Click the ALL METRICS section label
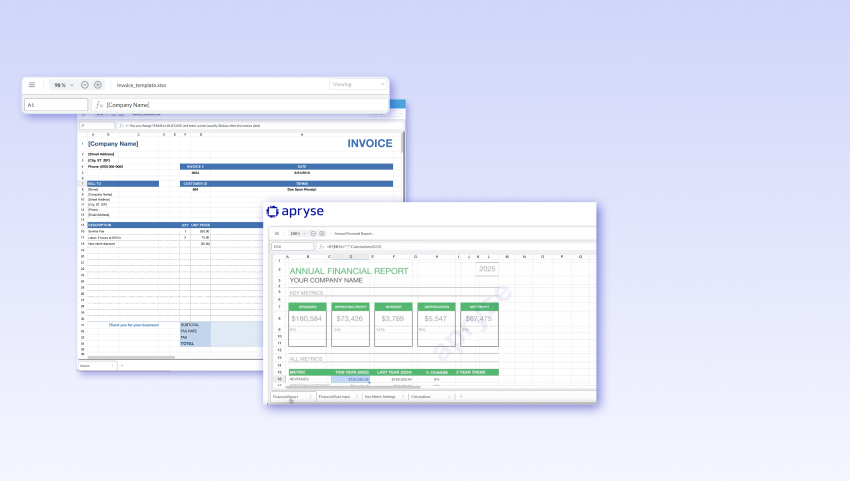This screenshot has height=481, width=850. click(x=306, y=359)
